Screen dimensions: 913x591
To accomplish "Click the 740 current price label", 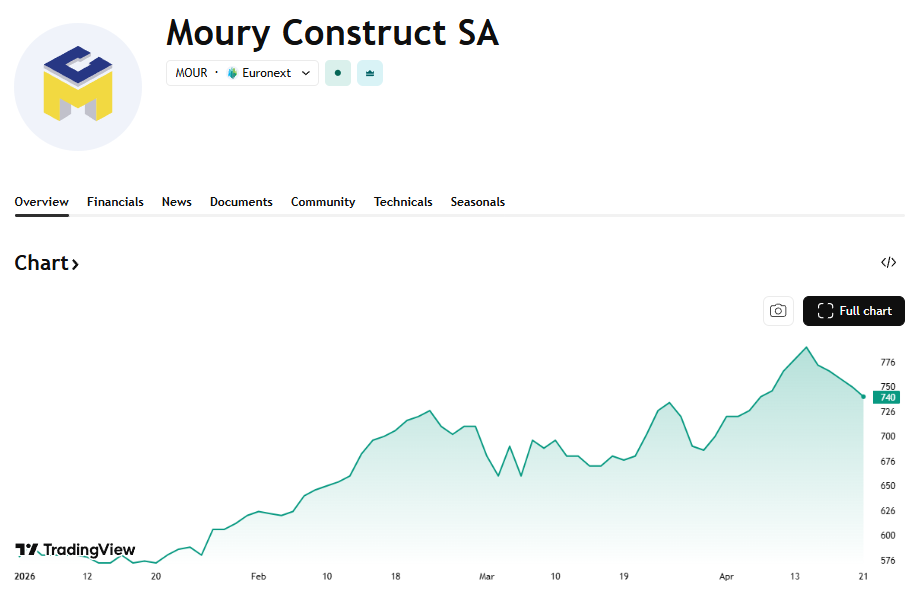I will point(887,397).
